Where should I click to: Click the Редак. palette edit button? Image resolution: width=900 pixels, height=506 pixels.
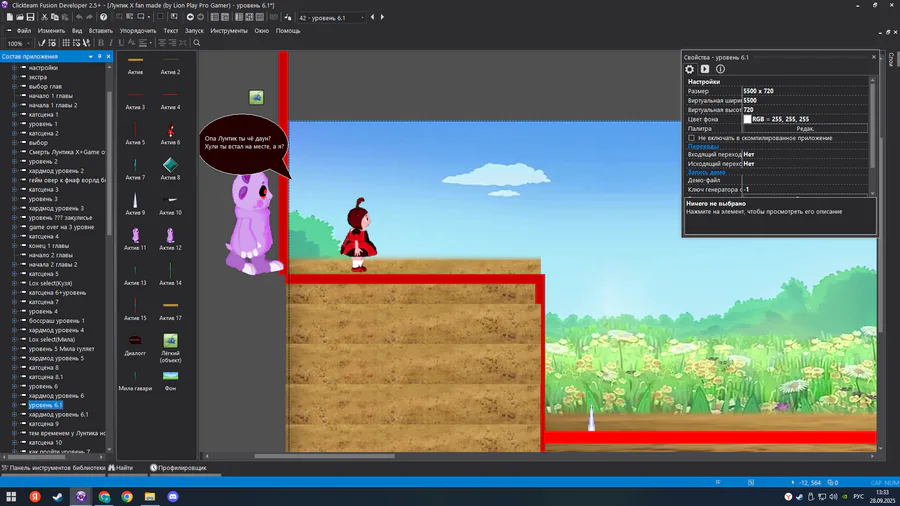pyautogui.click(x=805, y=129)
